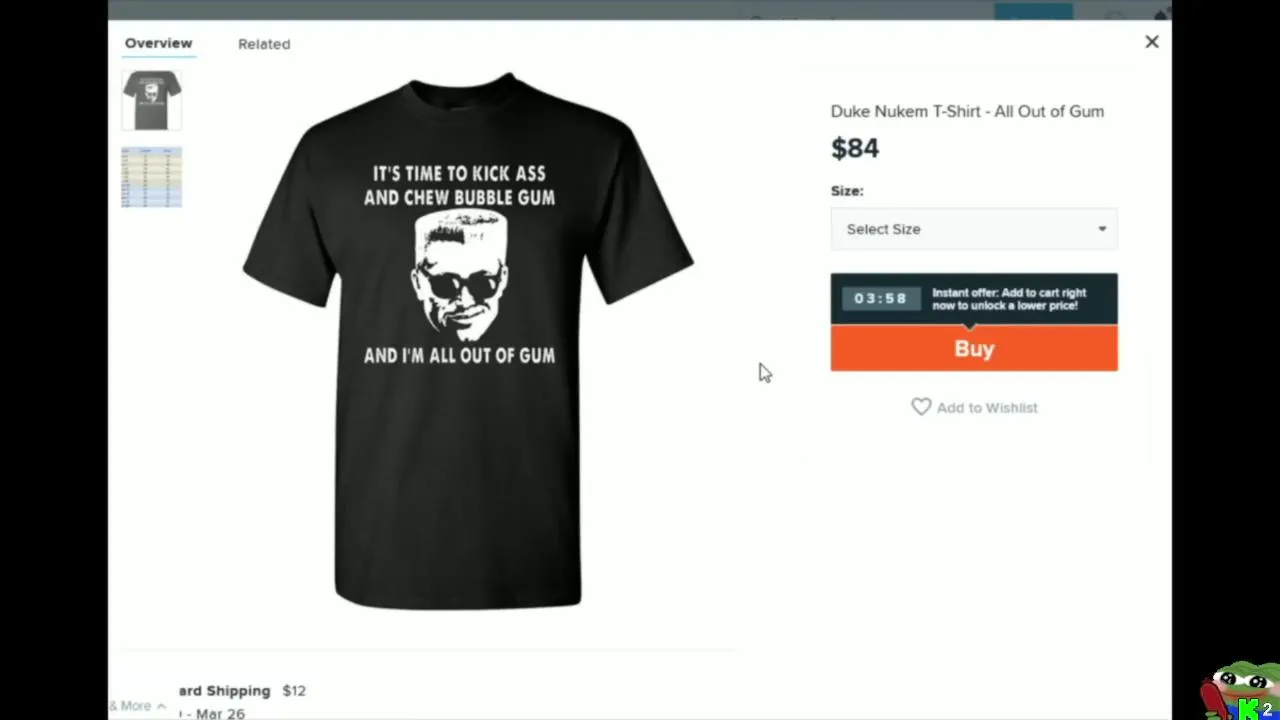Viewport: 1280px width, 720px height.
Task: Open the Related tab
Action: coord(264,44)
